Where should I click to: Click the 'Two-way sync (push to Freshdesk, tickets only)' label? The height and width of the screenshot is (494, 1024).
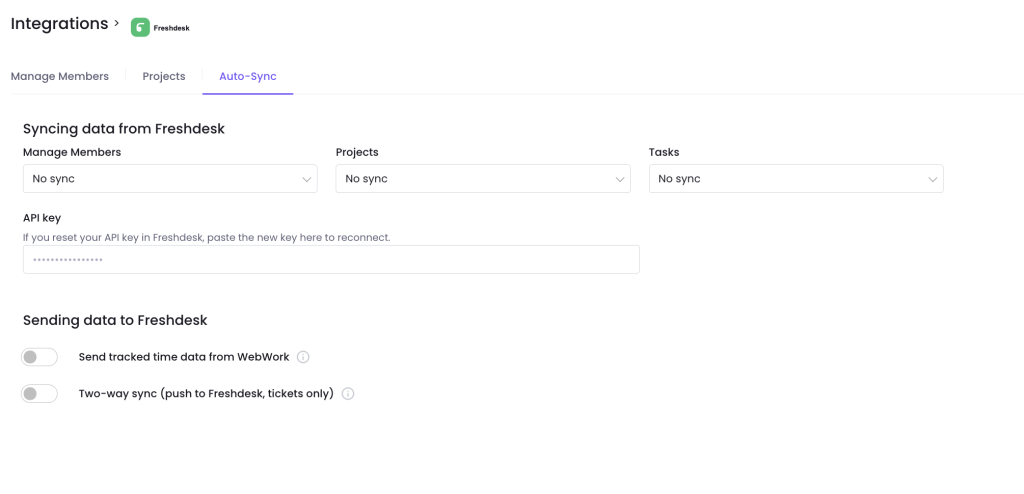(206, 393)
